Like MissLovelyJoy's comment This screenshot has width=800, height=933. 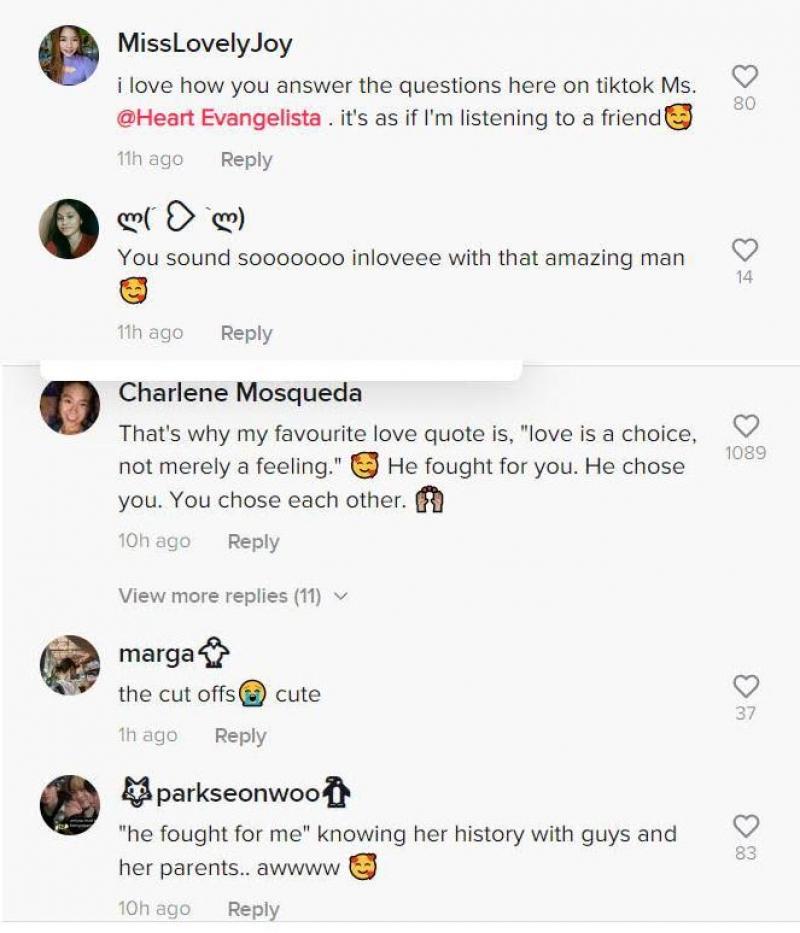point(745,76)
